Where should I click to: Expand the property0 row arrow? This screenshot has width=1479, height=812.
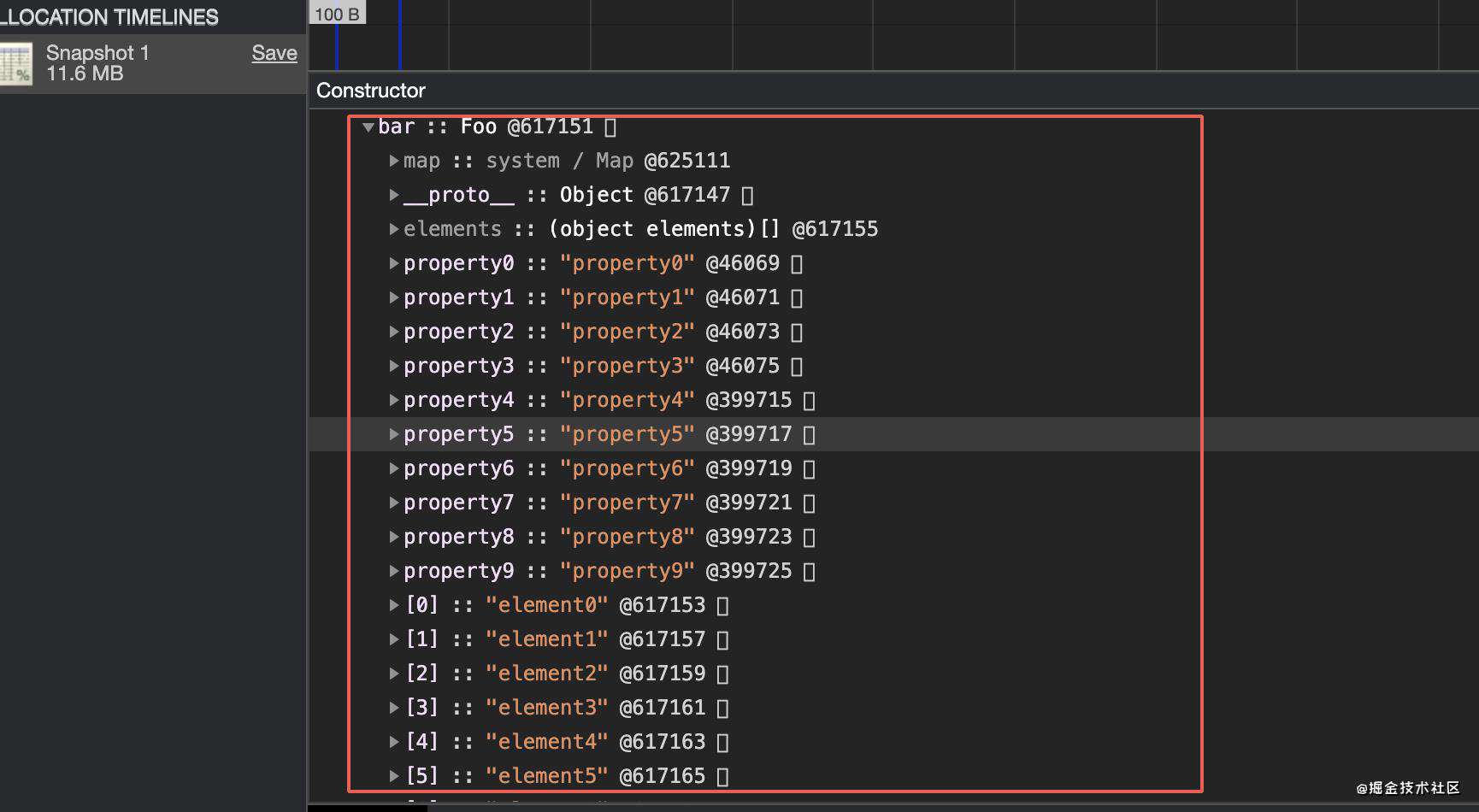pos(394,263)
